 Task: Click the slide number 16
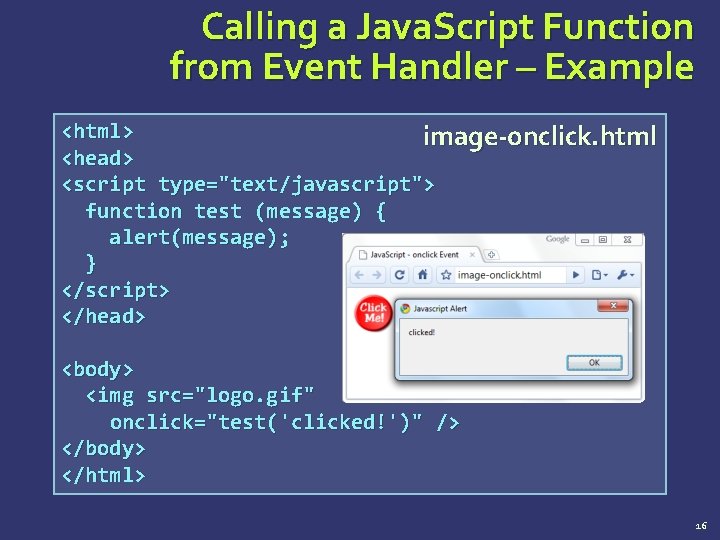click(x=701, y=526)
